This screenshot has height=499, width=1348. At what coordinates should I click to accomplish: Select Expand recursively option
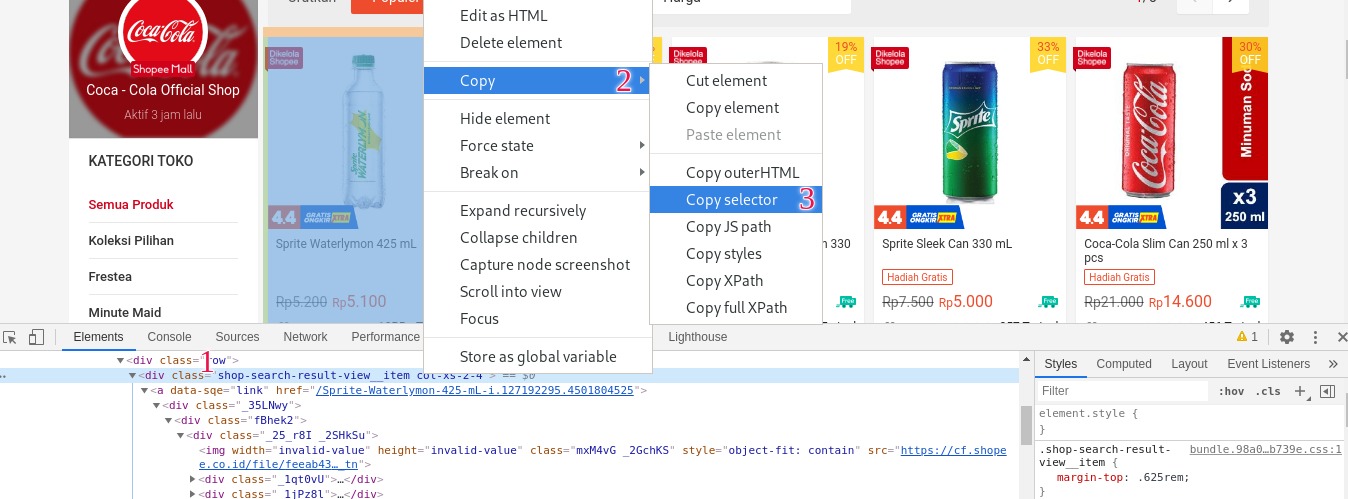[x=537, y=210]
